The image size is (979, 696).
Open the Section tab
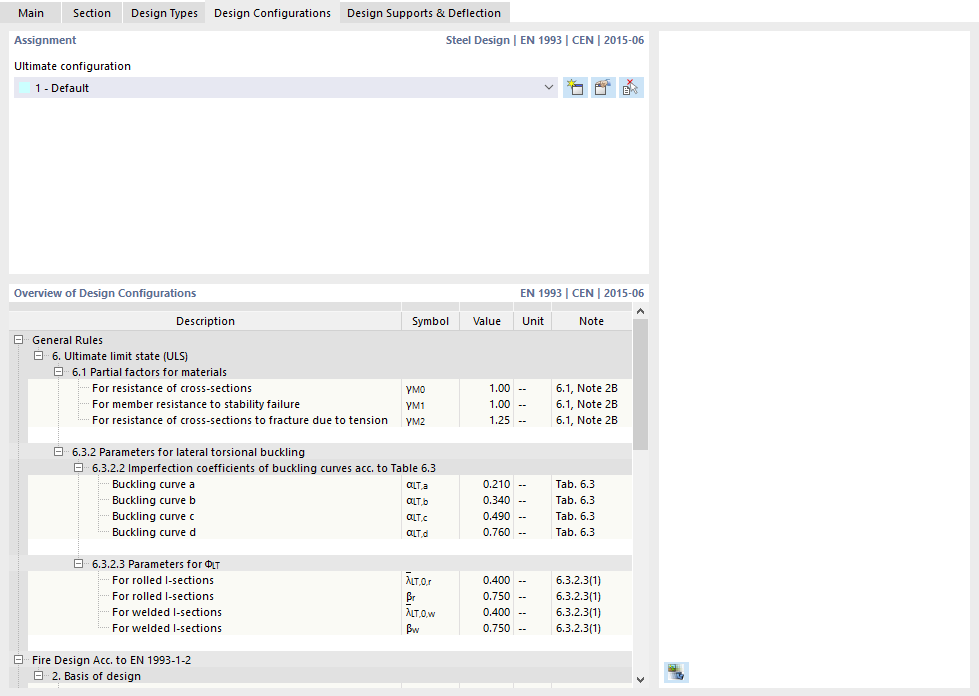91,13
